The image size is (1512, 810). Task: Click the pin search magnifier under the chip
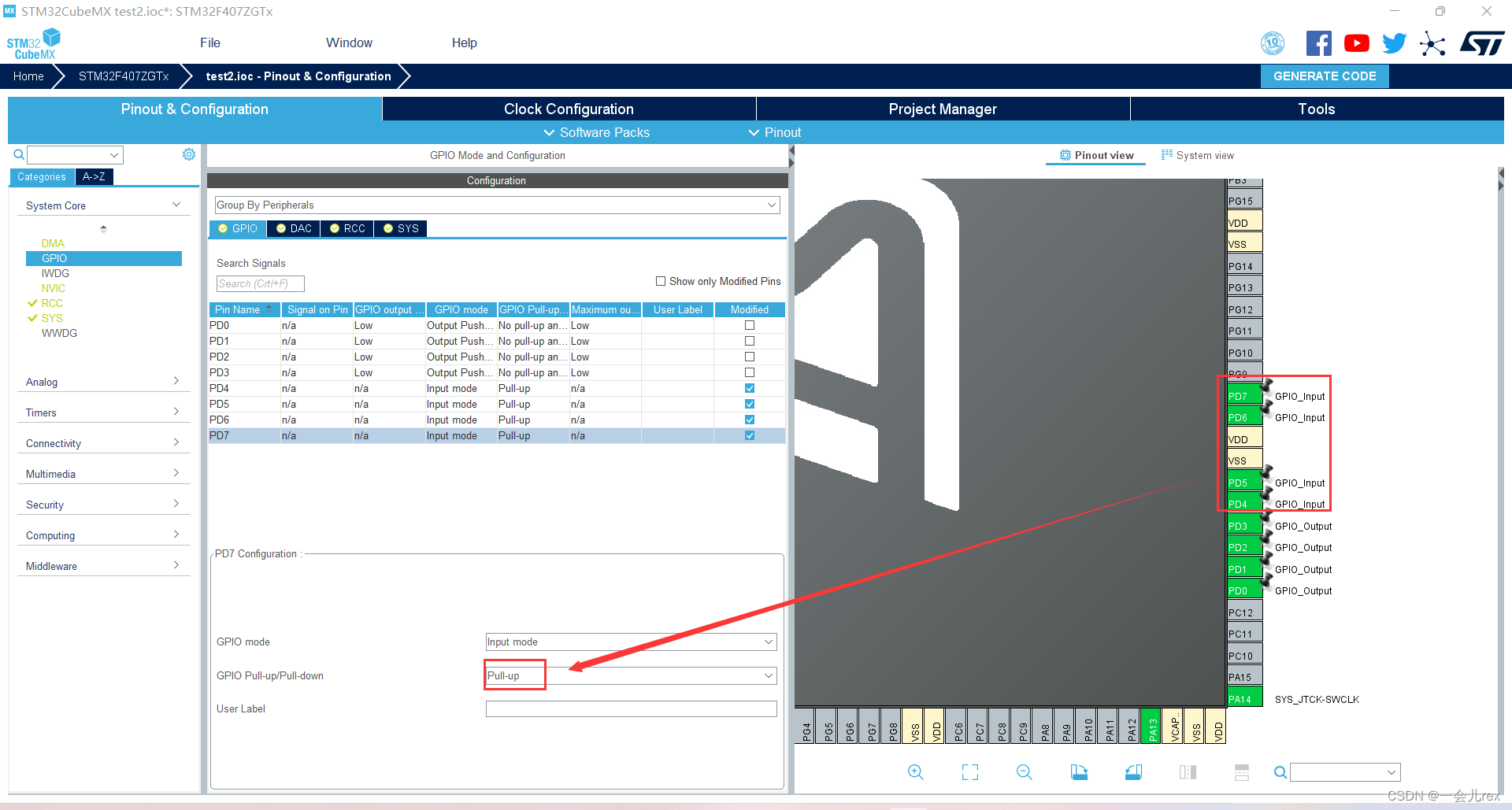[x=1280, y=772]
